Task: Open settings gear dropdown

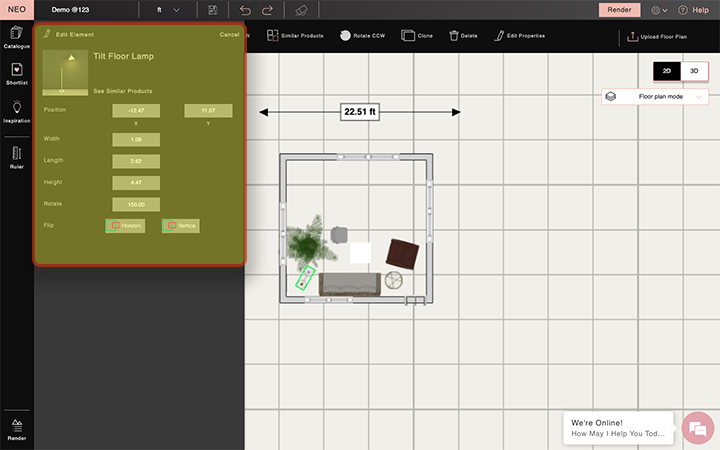Action: tap(659, 10)
